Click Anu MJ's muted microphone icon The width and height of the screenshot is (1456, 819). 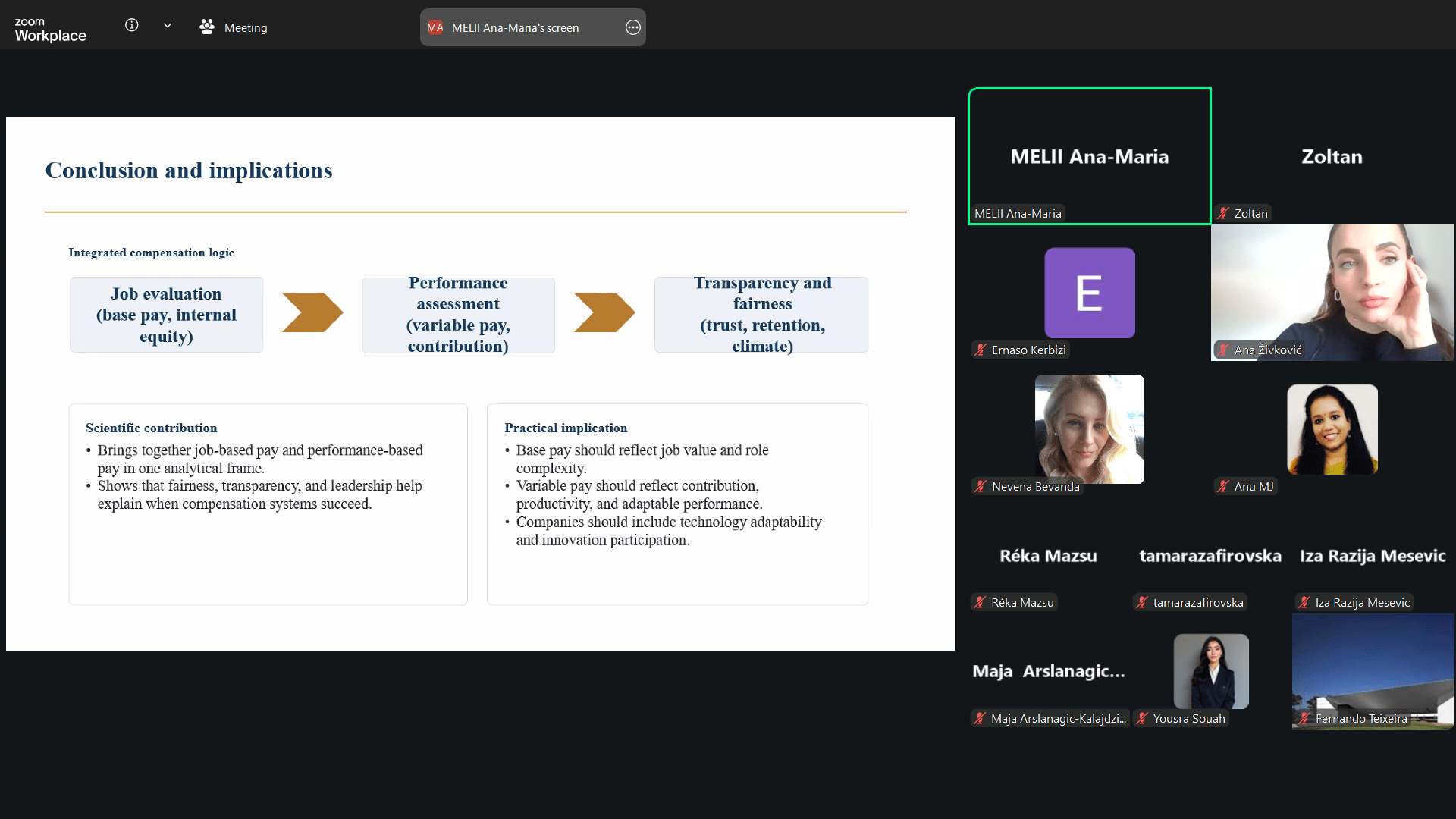[1223, 487]
